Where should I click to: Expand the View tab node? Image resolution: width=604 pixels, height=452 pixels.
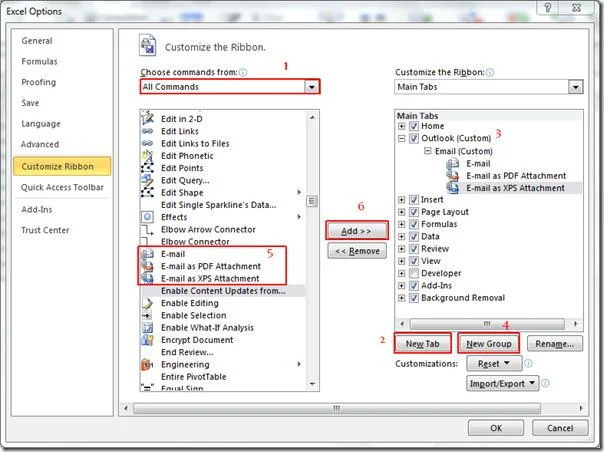(x=401, y=261)
